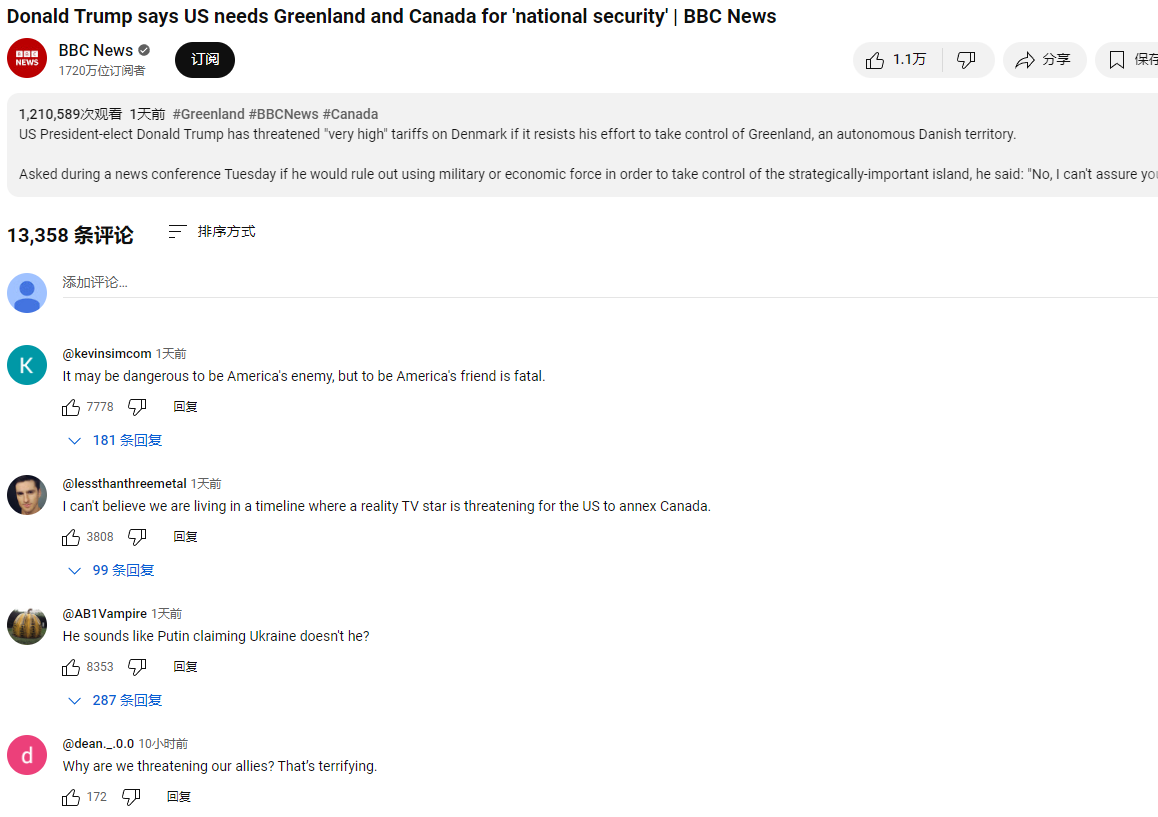Image resolution: width=1158 pixels, height=817 pixels.
Task: Like the comment by @kevinsimcom
Action: [71, 407]
